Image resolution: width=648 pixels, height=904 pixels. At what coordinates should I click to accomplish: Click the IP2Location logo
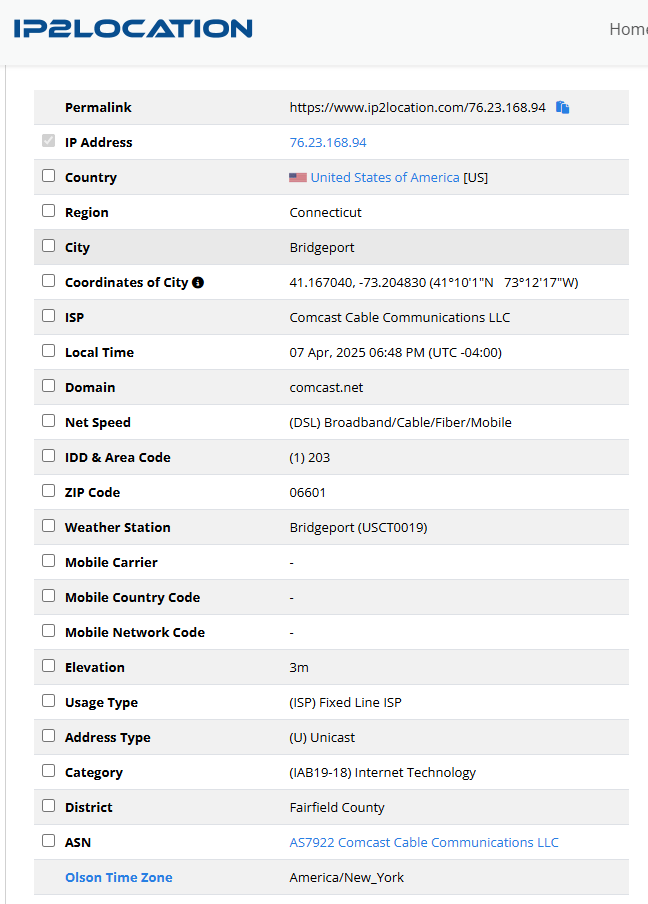coord(133,29)
